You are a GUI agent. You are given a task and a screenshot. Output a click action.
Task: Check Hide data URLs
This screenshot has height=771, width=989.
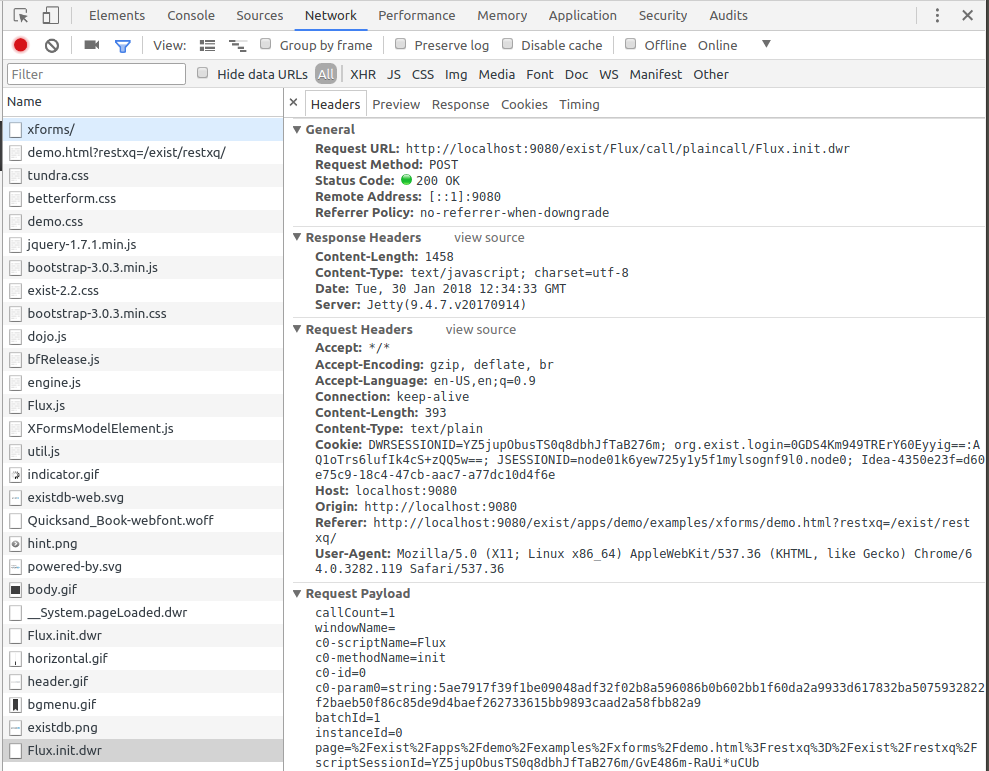point(202,73)
